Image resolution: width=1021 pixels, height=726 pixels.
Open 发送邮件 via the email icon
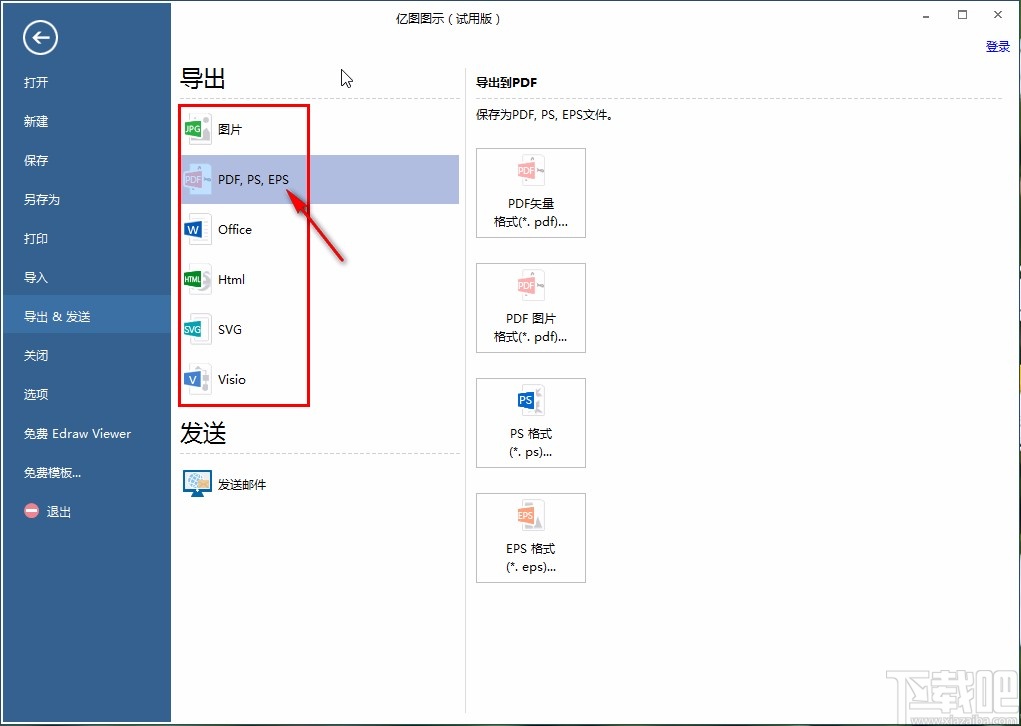click(197, 483)
